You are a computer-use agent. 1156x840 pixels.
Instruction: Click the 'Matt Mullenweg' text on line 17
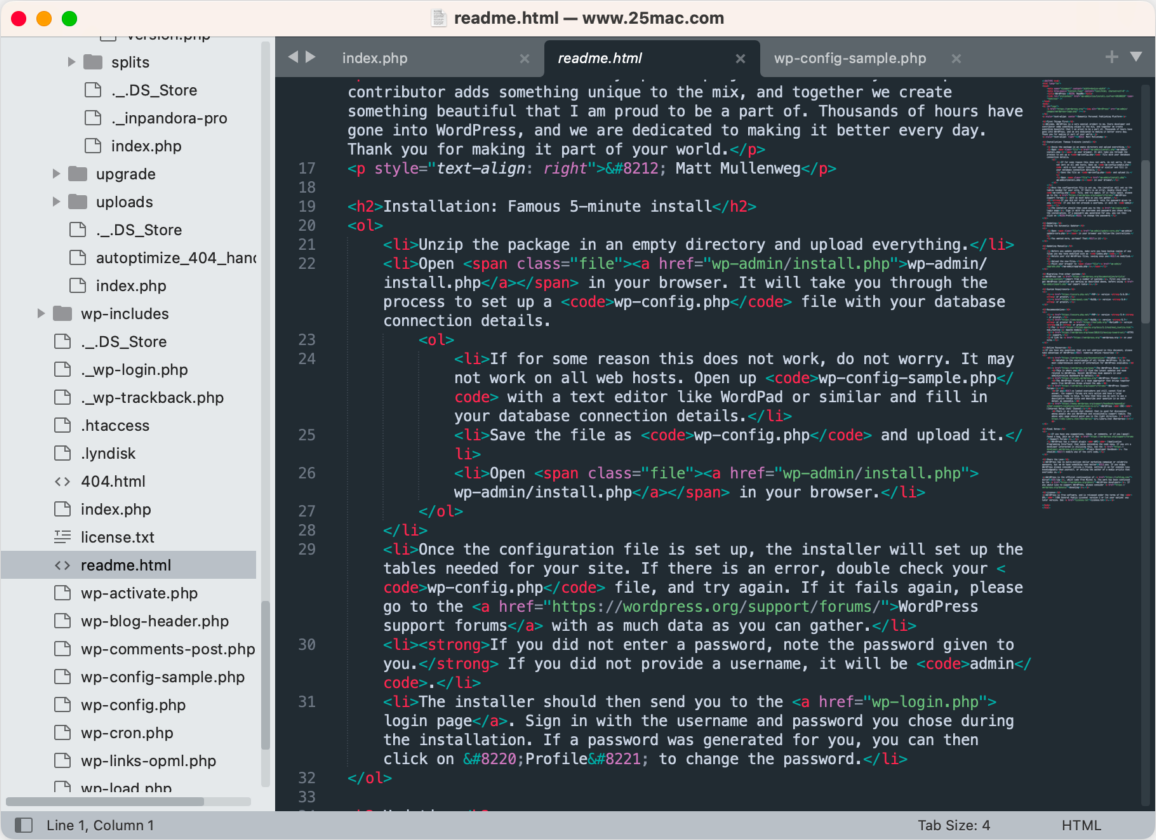737,168
